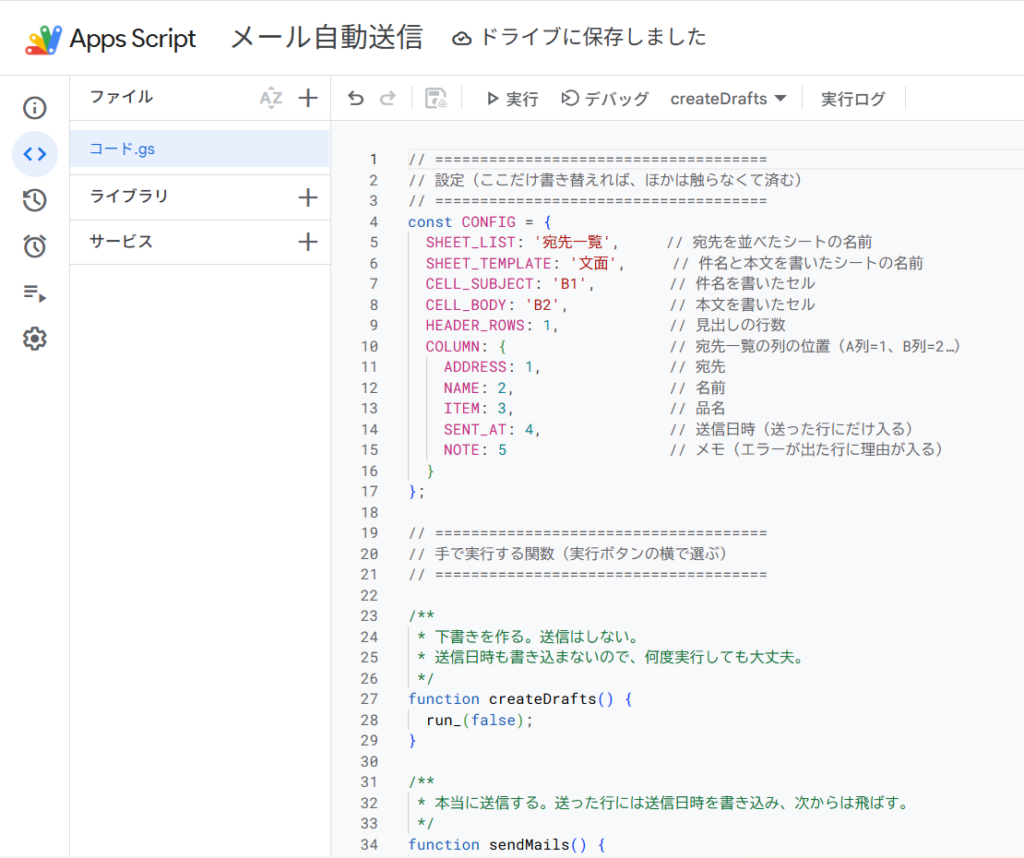Add a library with plus icon

coord(308,197)
